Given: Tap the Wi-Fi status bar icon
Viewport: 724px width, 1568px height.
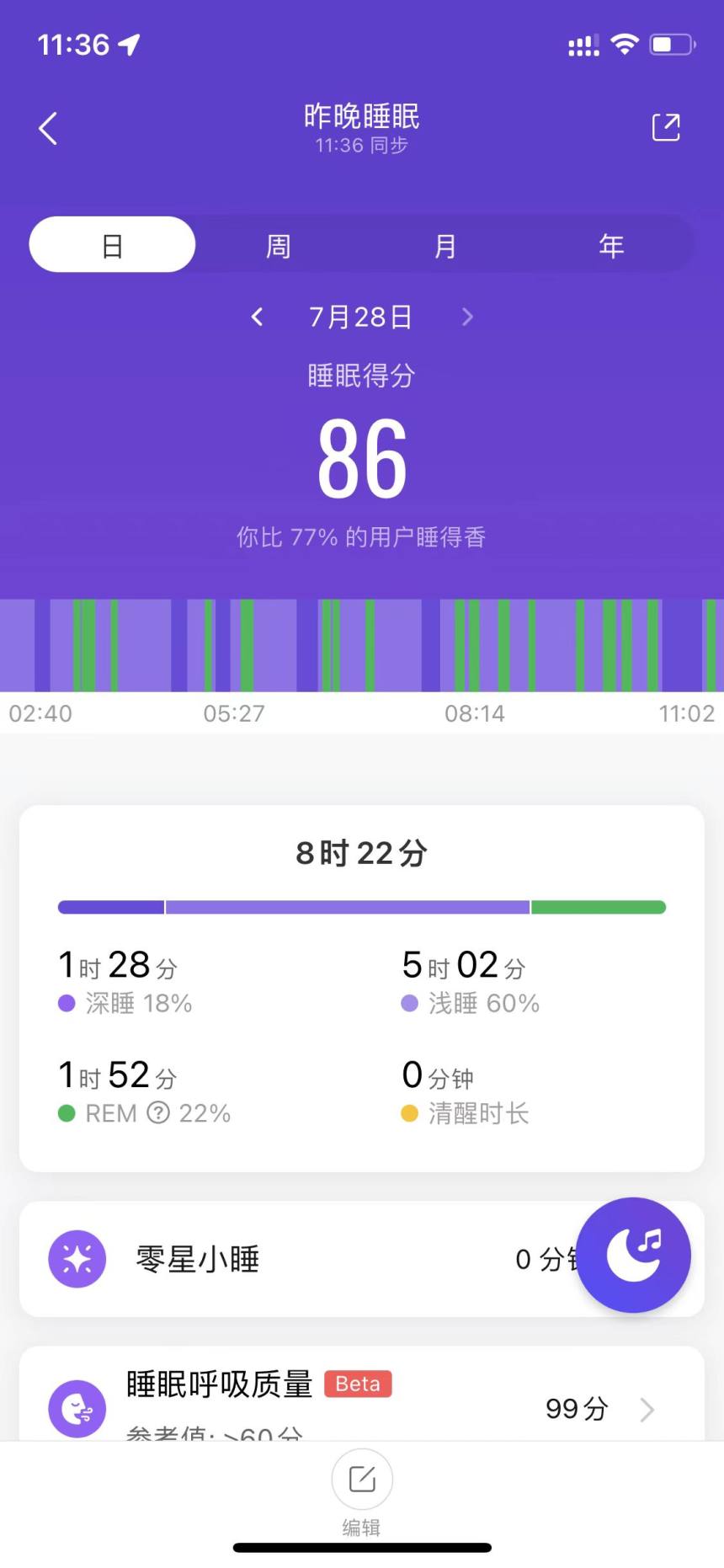Looking at the screenshot, I should coord(624,45).
